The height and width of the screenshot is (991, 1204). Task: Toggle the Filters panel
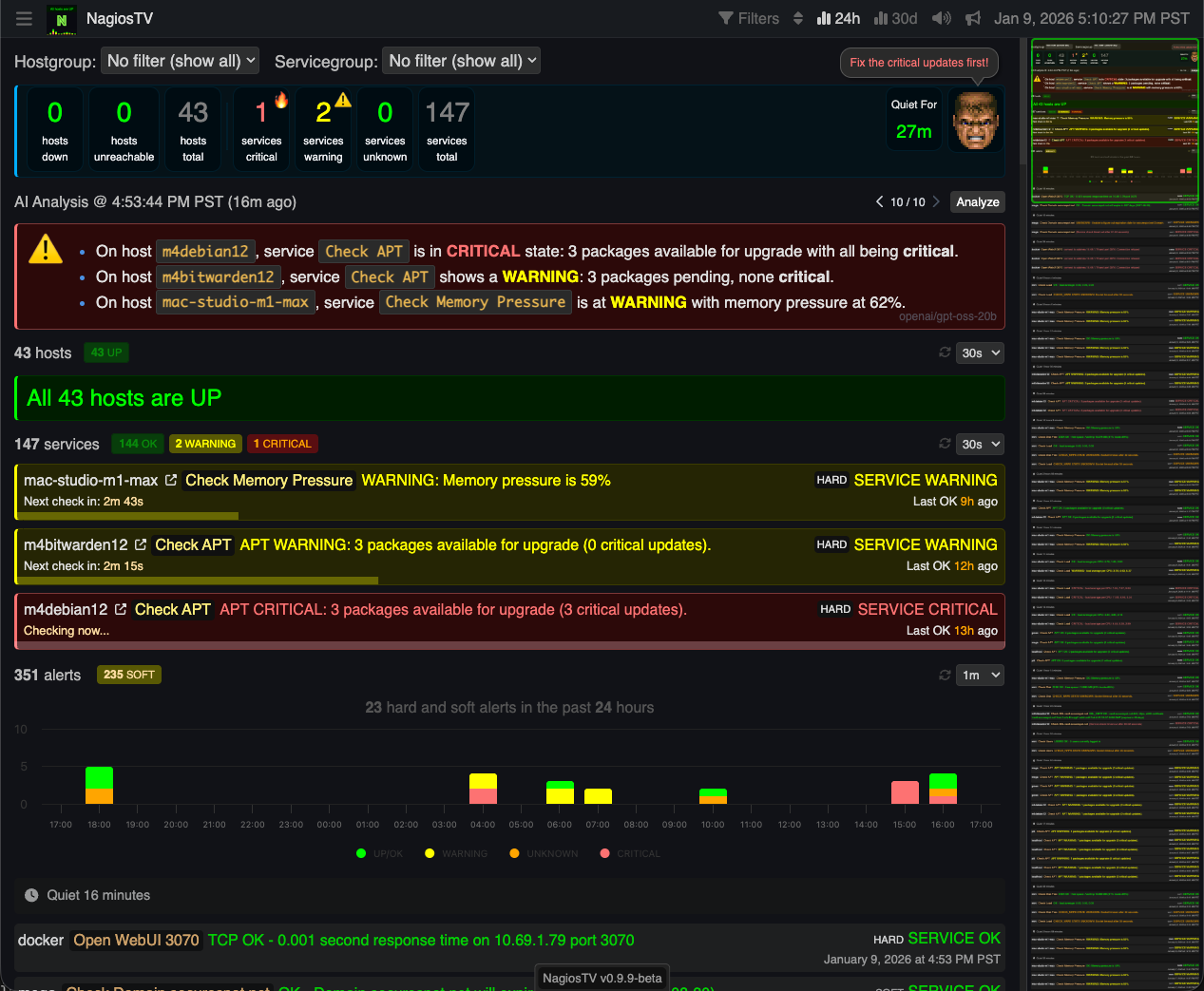tap(749, 19)
